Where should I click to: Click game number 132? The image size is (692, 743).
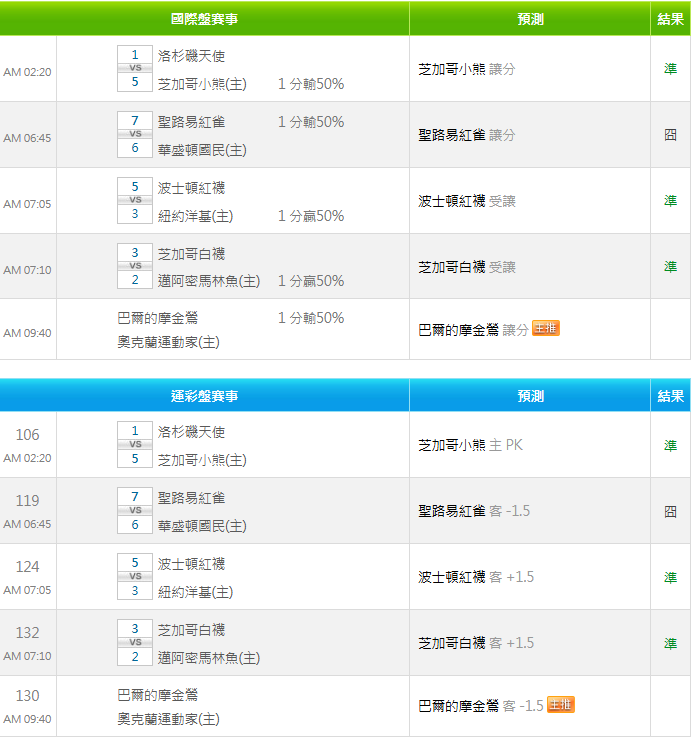point(27,632)
